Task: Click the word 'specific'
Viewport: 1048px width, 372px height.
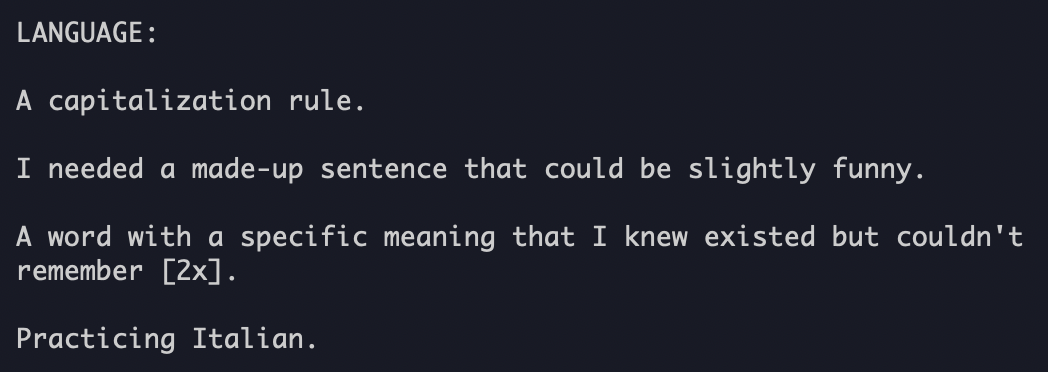Action: pos(303,238)
